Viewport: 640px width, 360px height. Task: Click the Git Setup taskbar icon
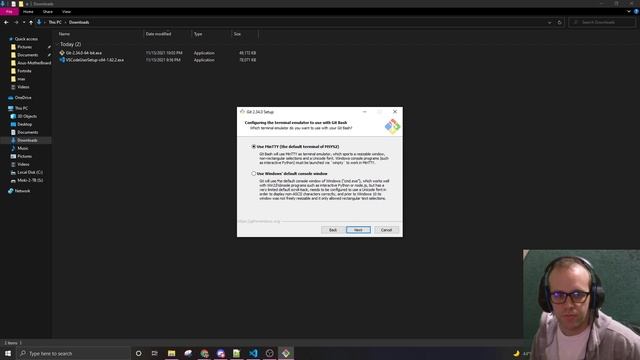coord(286,353)
